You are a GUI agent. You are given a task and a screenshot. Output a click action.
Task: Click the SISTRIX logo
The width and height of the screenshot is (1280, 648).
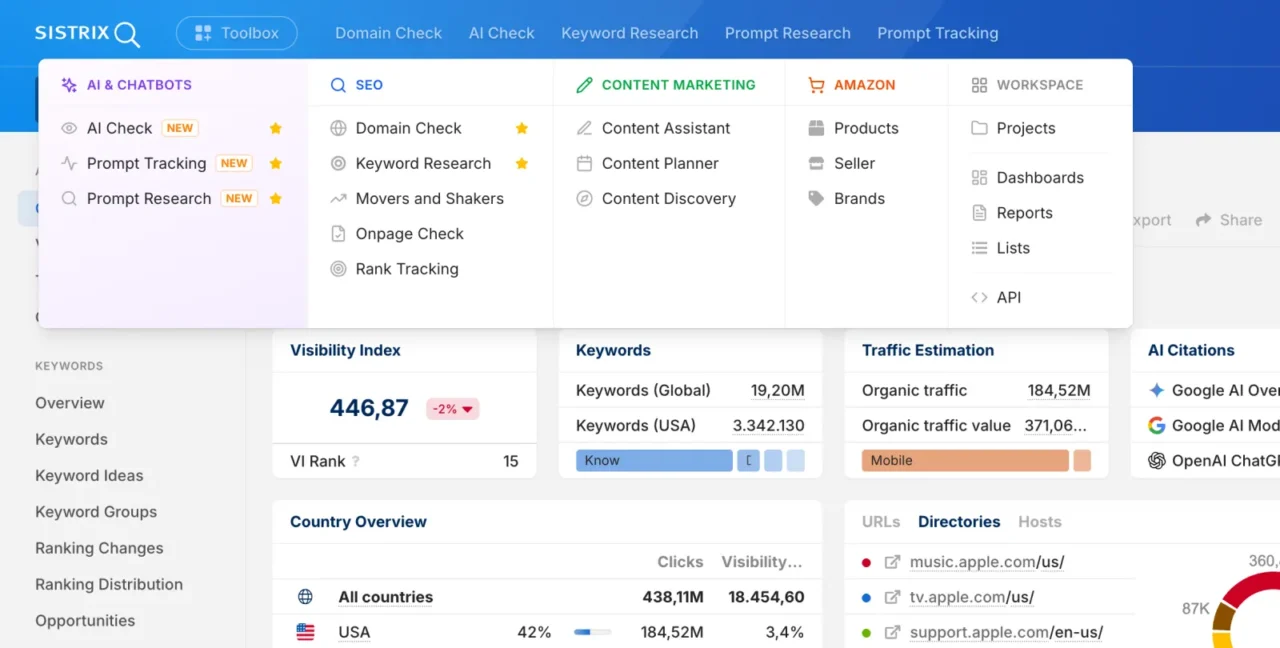click(x=87, y=33)
